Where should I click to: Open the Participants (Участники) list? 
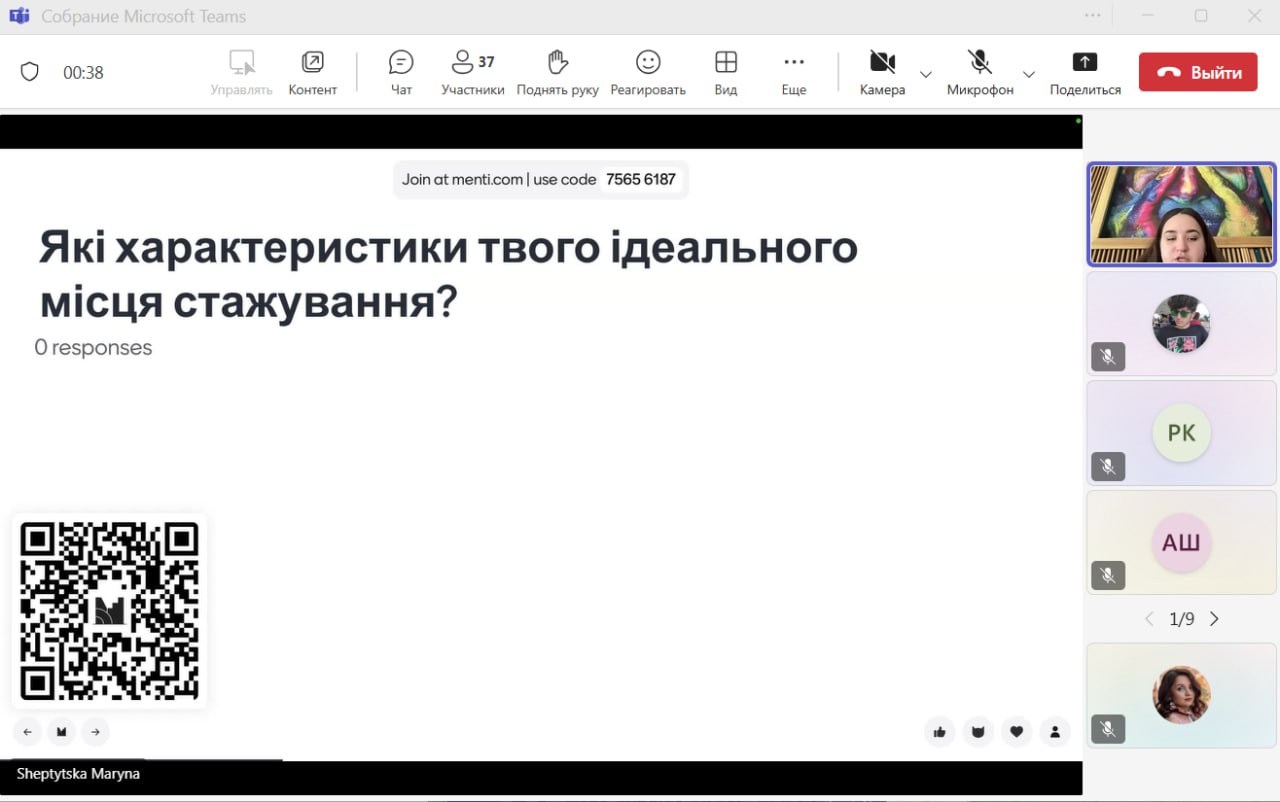coord(472,72)
